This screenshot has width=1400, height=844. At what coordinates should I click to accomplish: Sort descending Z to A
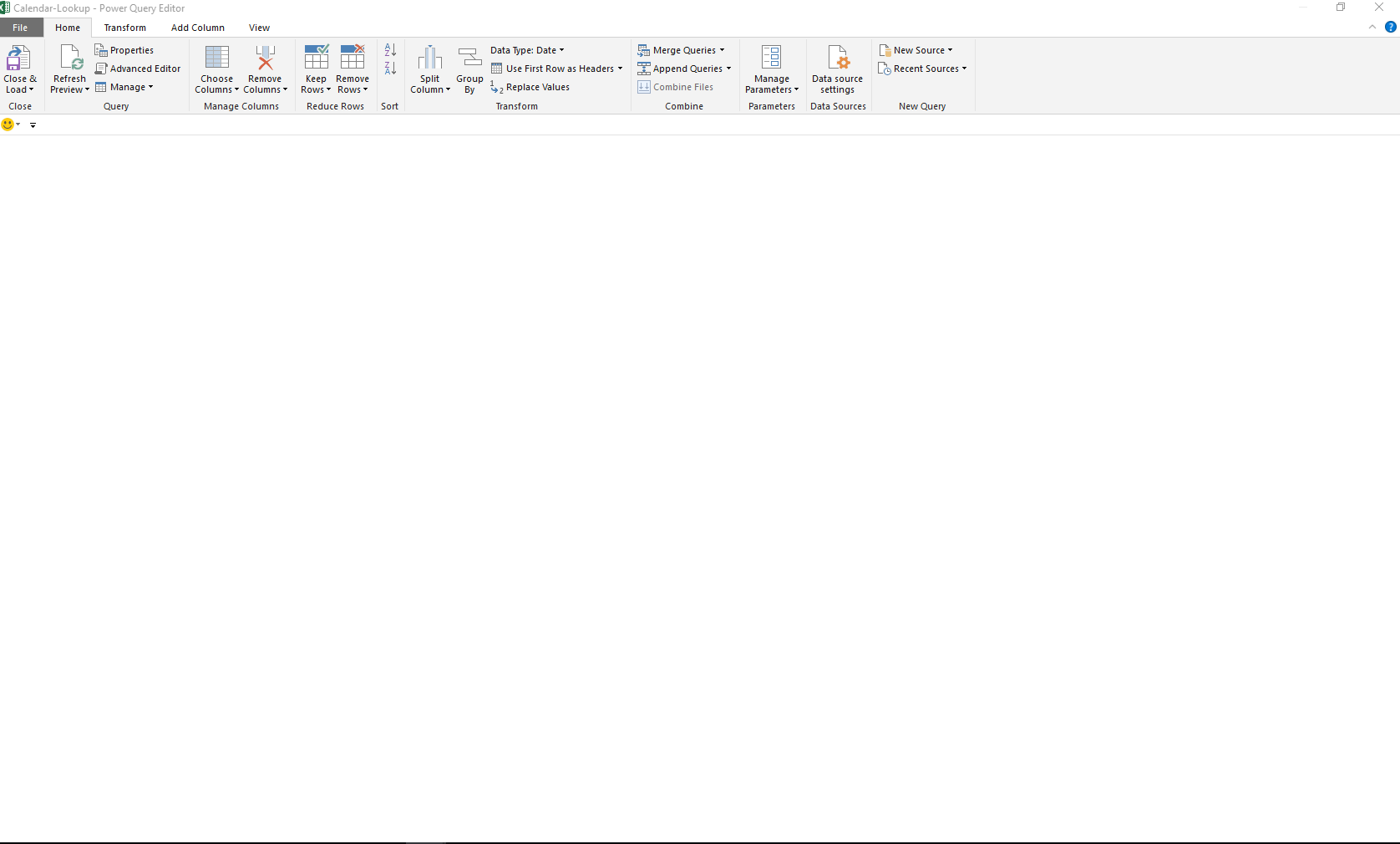click(390, 69)
